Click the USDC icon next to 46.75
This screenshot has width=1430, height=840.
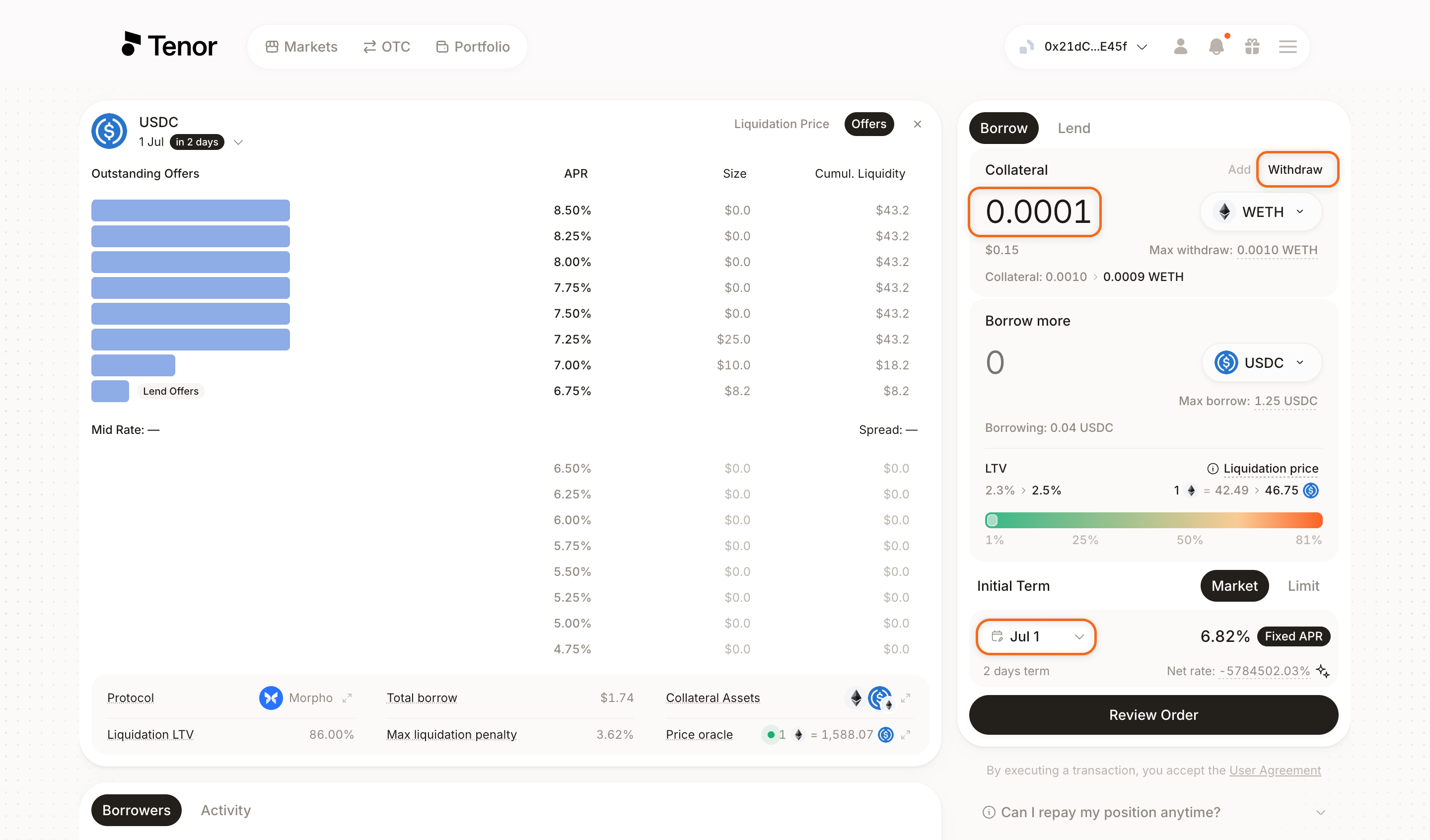click(x=1311, y=490)
